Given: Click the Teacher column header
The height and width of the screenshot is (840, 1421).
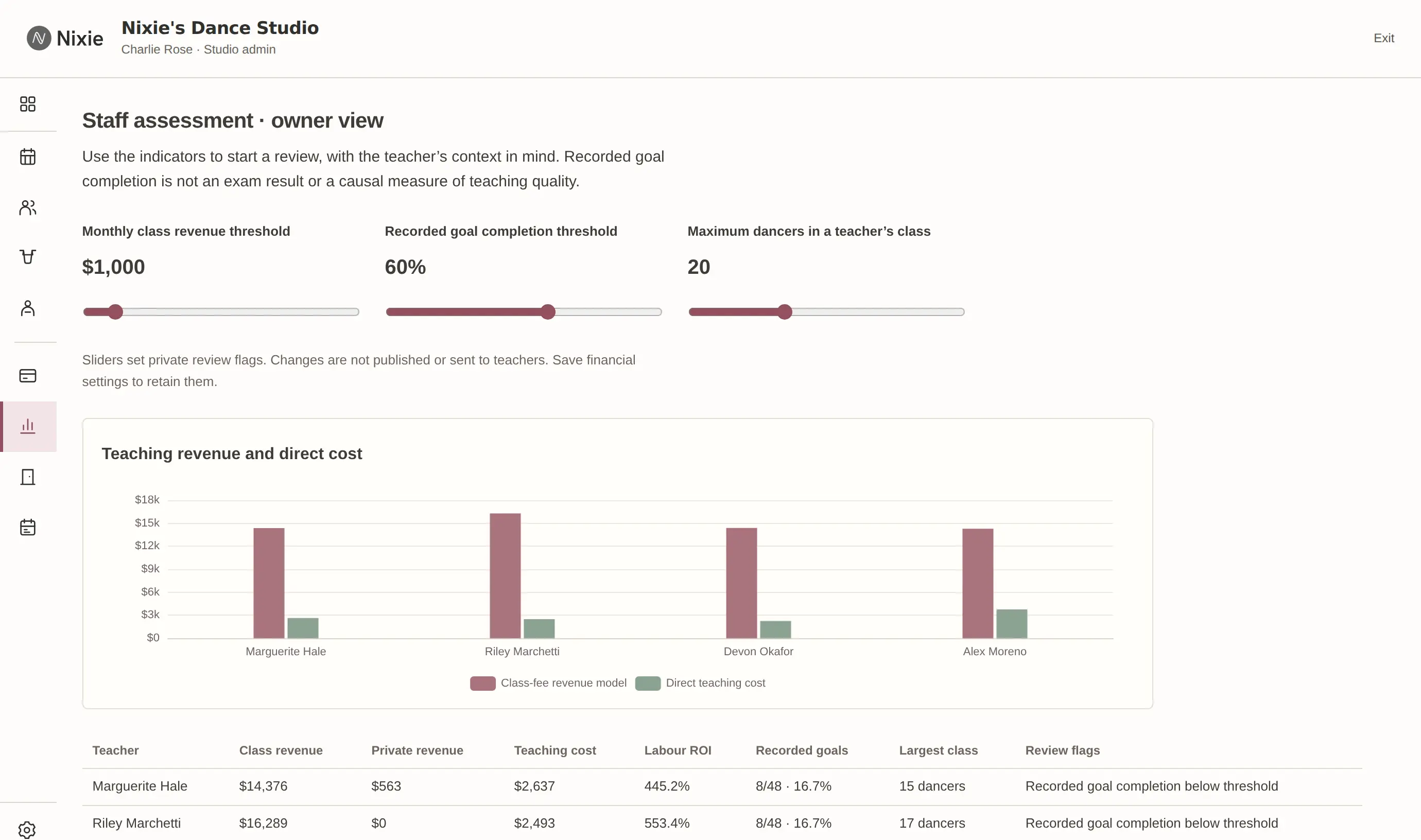Looking at the screenshot, I should click(115, 750).
